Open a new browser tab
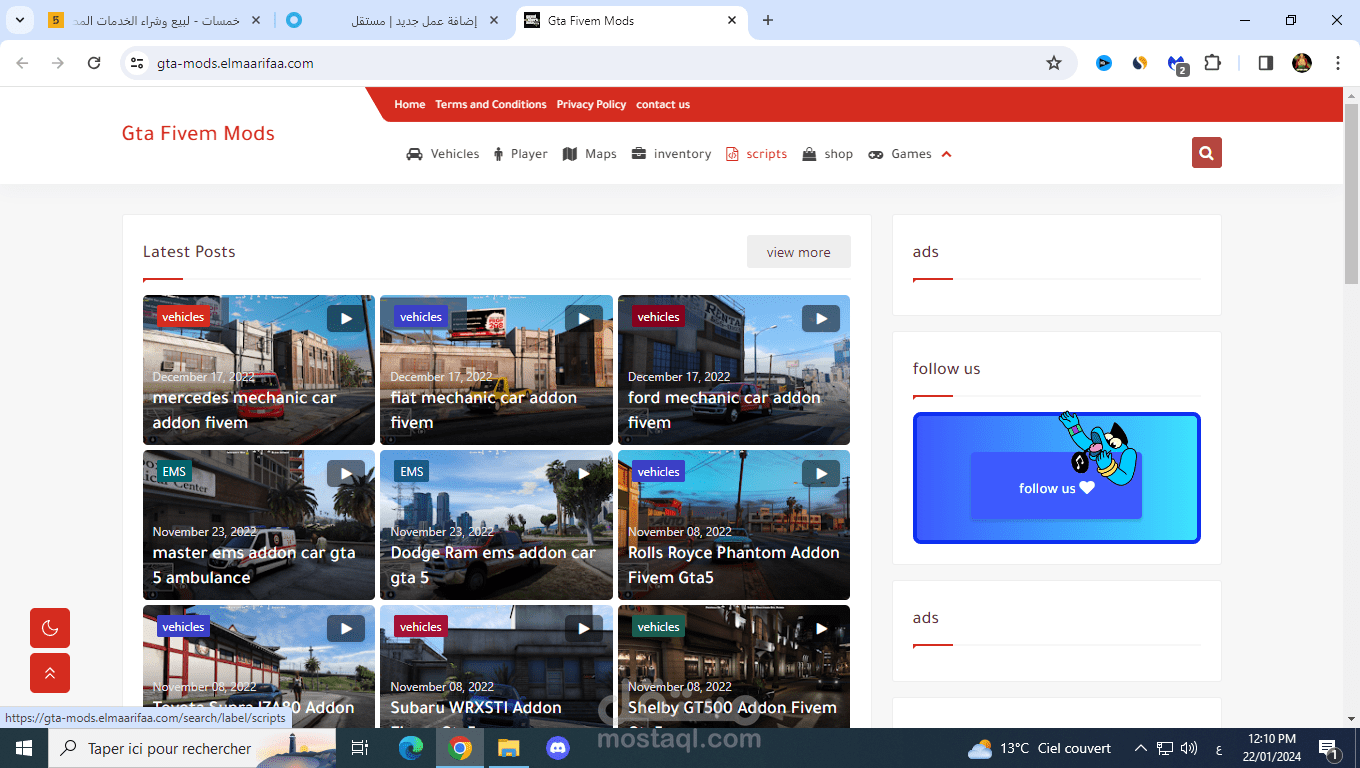Viewport: 1360px width, 768px height. [x=768, y=20]
